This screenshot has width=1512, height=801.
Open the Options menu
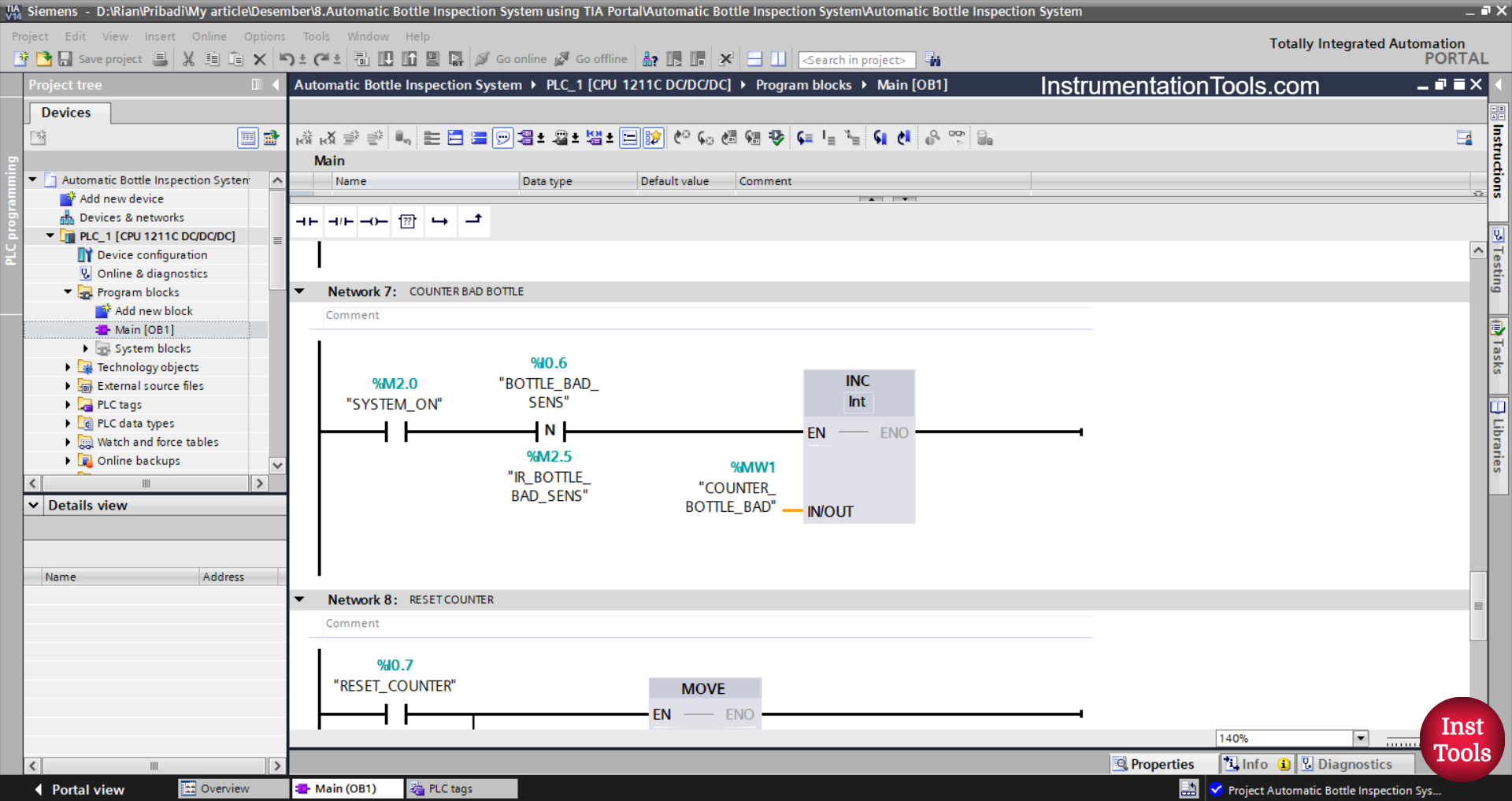pyautogui.click(x=264, y=36)
